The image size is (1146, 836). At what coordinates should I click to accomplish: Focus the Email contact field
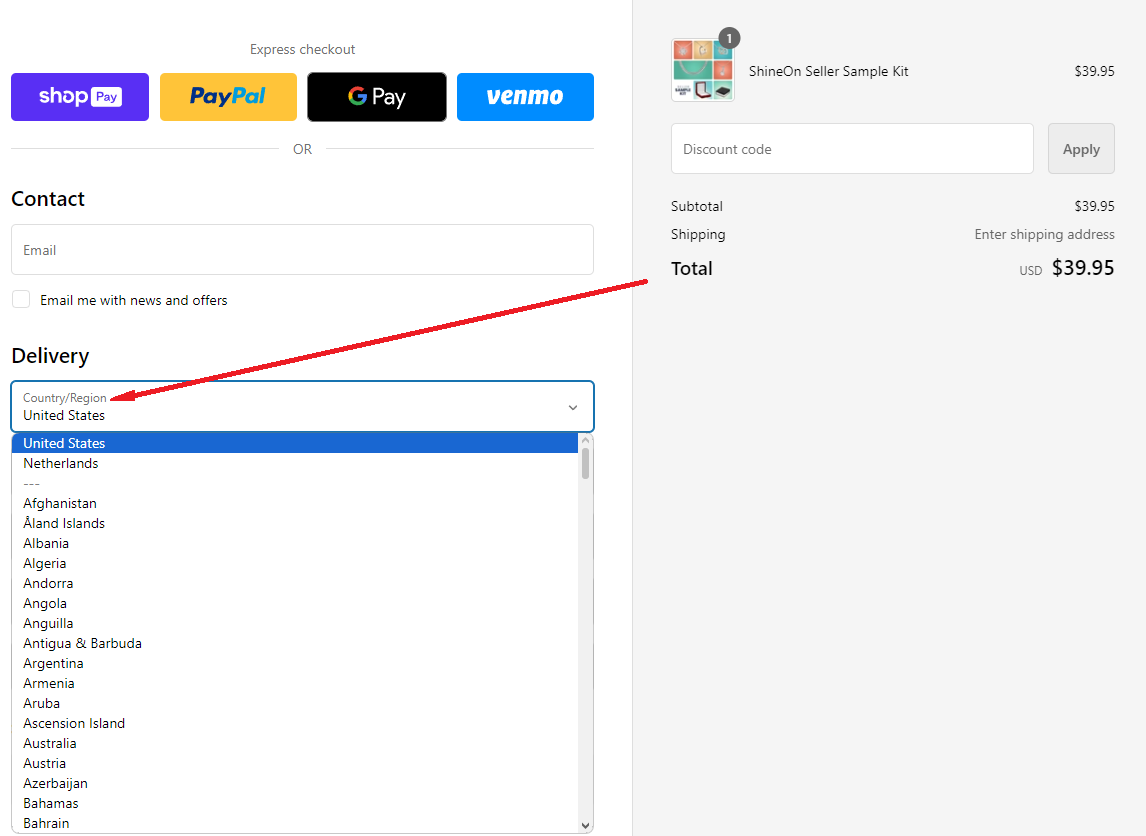(302, 250)
